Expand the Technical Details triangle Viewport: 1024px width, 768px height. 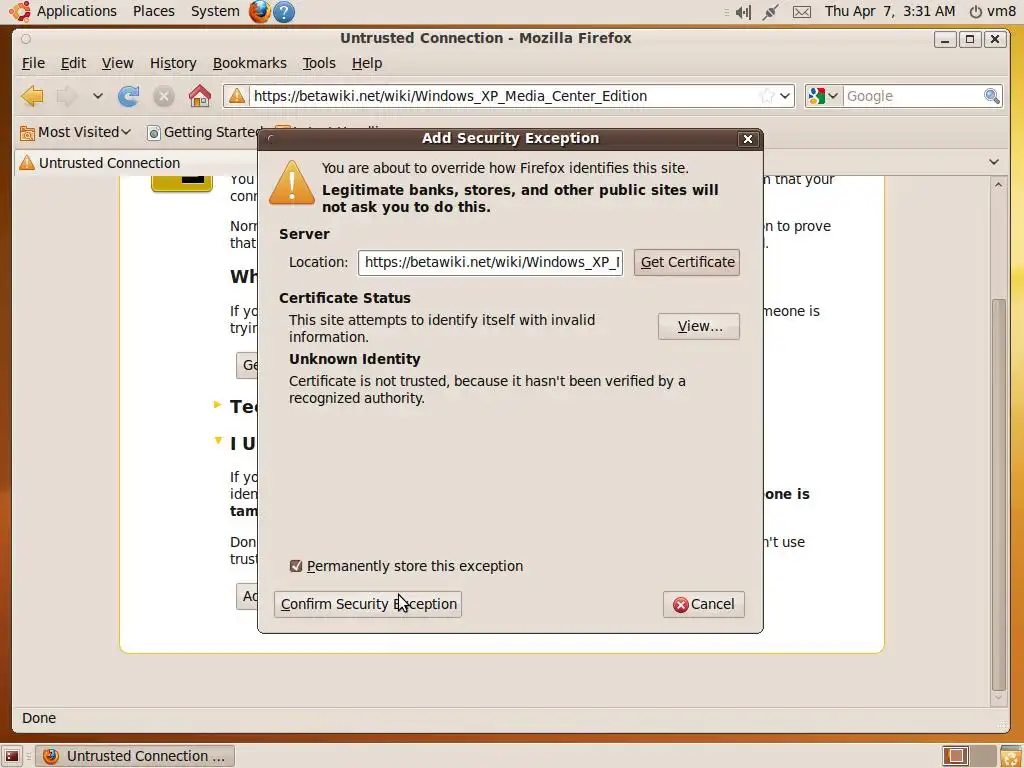pyautogui.click(x=217, y=406)
